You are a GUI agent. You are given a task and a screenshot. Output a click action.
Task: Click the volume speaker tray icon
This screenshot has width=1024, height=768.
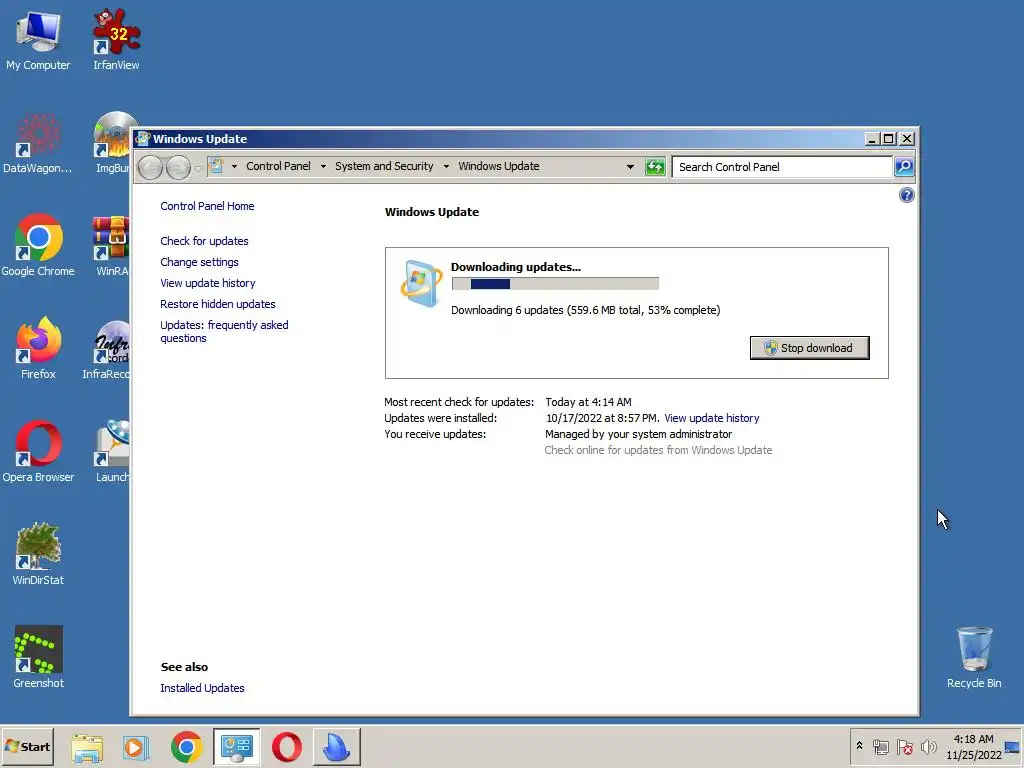click(928, 746)
